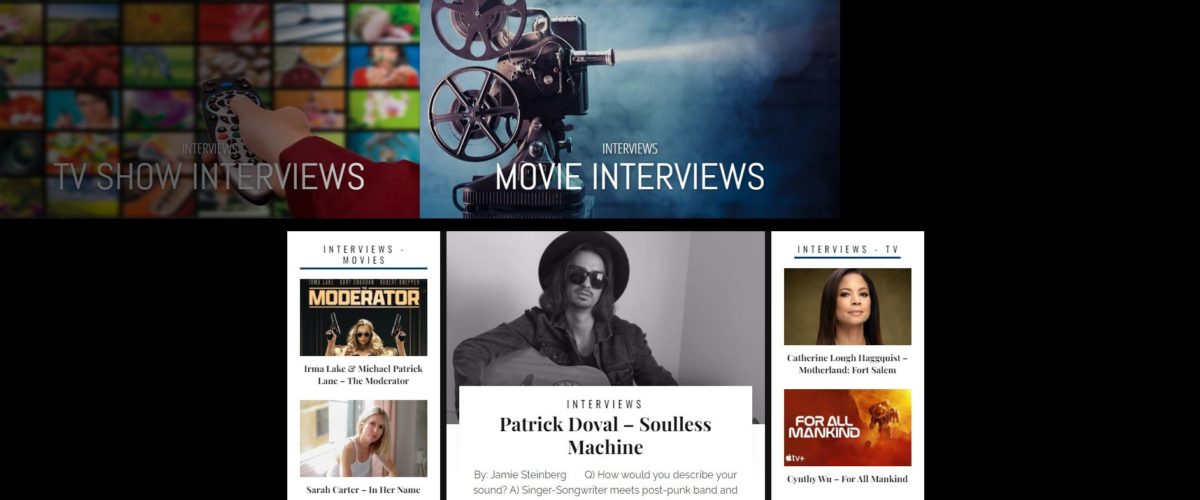Open Sarah Carter – In Her Name link
Image resolution: width=1200 pixels, height=500 pixels.
pos(363,490)
